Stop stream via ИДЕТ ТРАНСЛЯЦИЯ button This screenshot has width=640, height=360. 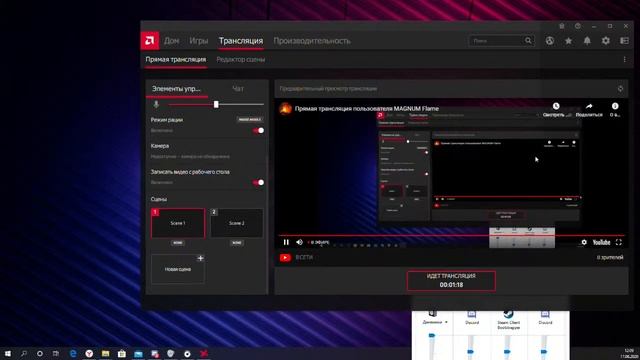pos(451,280)
